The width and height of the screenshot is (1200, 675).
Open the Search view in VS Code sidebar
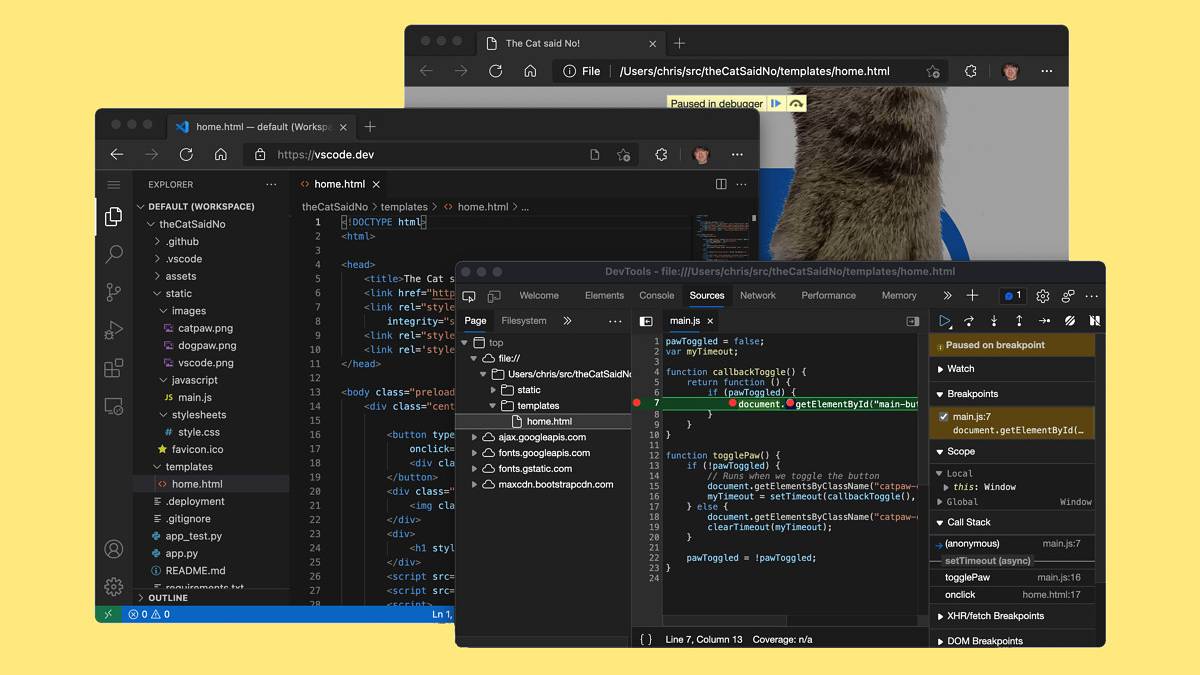[114, 254]
